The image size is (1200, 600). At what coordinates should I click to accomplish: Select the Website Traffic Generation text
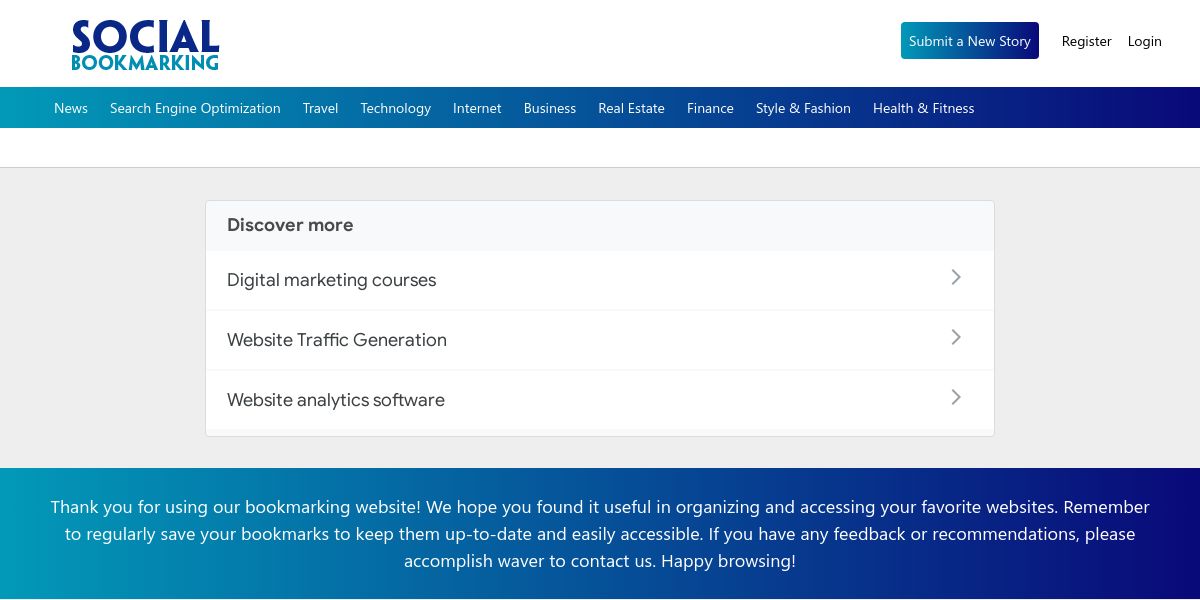(x=337, y=340)
